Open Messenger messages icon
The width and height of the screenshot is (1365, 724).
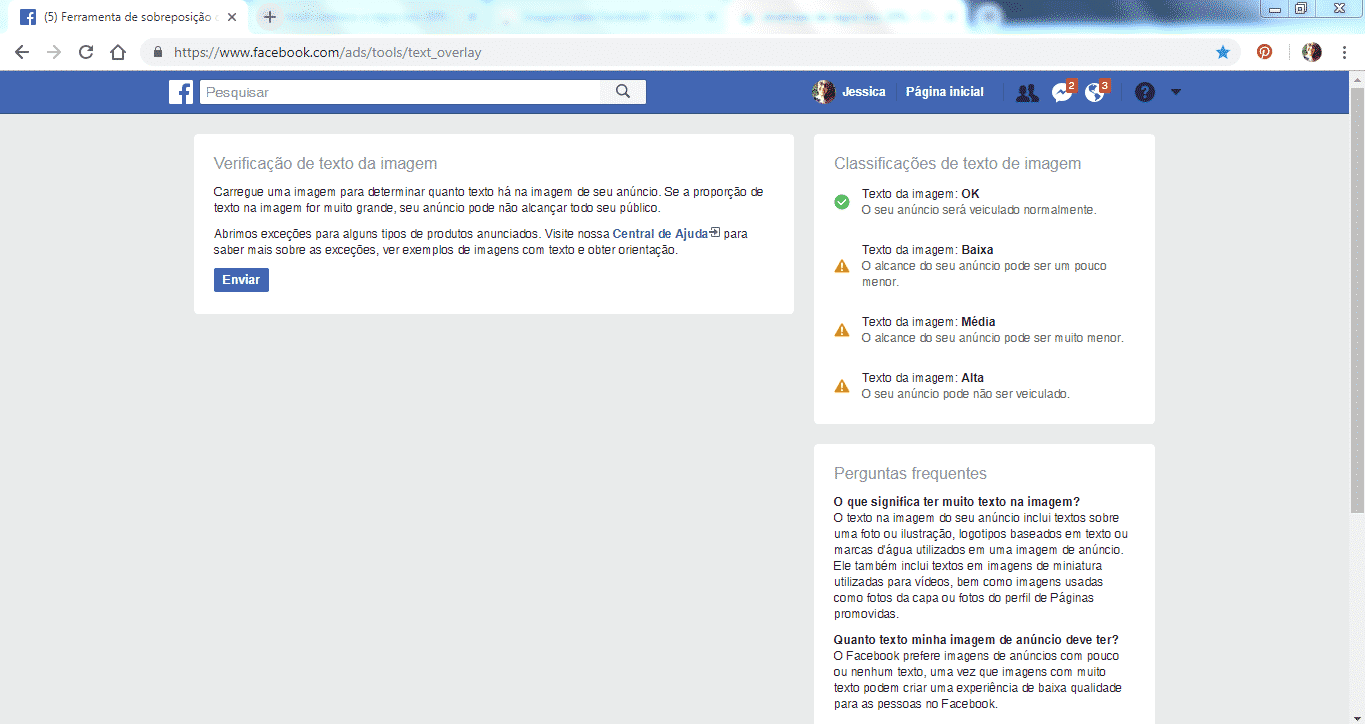(x=1062, y=92)
